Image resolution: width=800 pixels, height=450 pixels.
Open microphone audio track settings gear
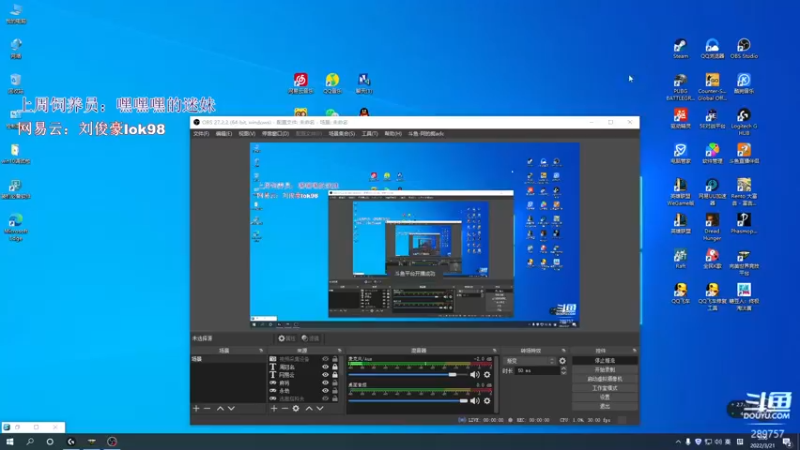tap(487, 375)
